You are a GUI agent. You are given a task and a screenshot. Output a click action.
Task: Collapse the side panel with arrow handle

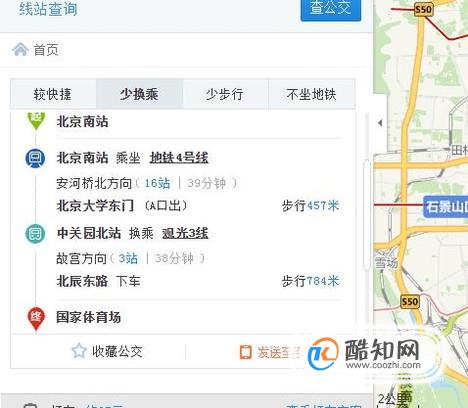[380, 123]
